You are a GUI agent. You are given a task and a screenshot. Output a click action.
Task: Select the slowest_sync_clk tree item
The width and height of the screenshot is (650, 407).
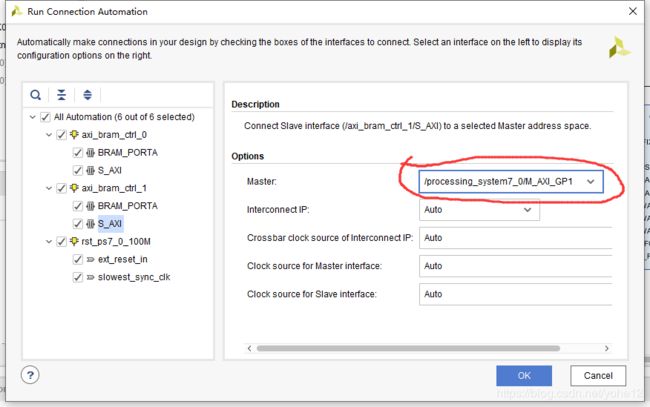tap(134, 277)
